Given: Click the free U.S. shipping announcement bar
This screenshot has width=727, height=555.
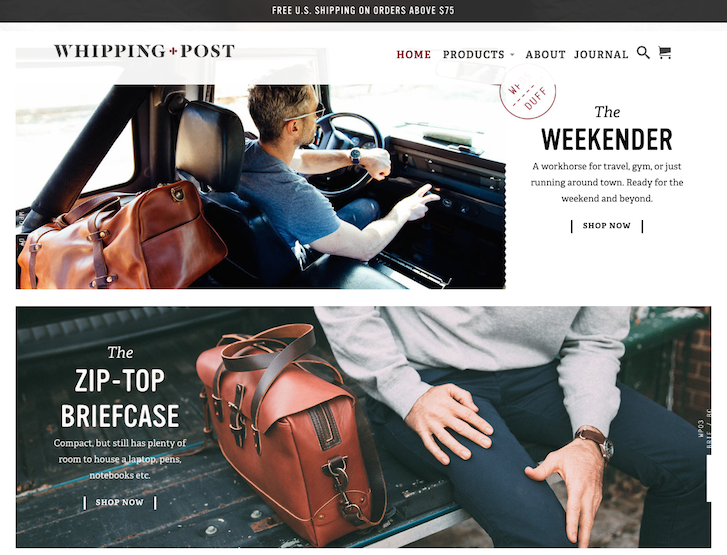Looking at the screenshot, I should (x=364, y=11).
